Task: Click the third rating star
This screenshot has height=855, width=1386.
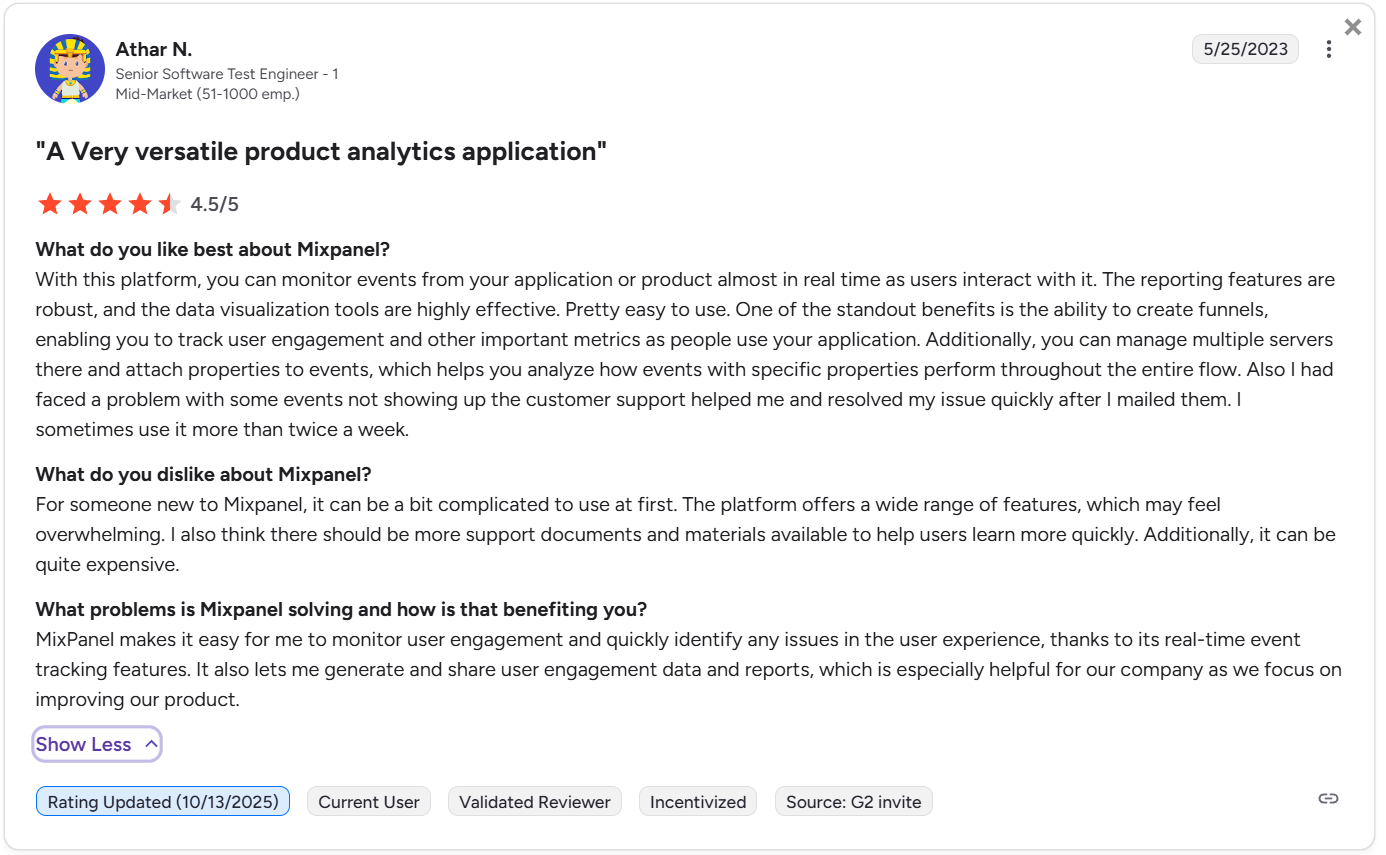Action: pos(110,205)
